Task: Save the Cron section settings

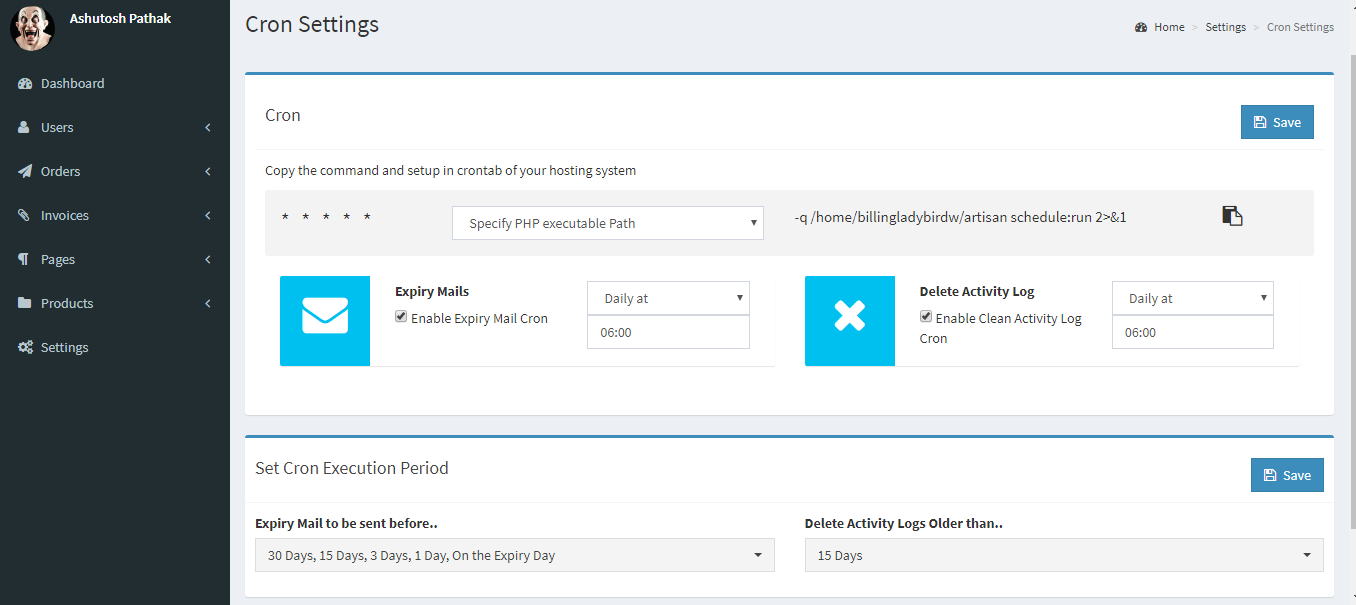Action: 1277,122
